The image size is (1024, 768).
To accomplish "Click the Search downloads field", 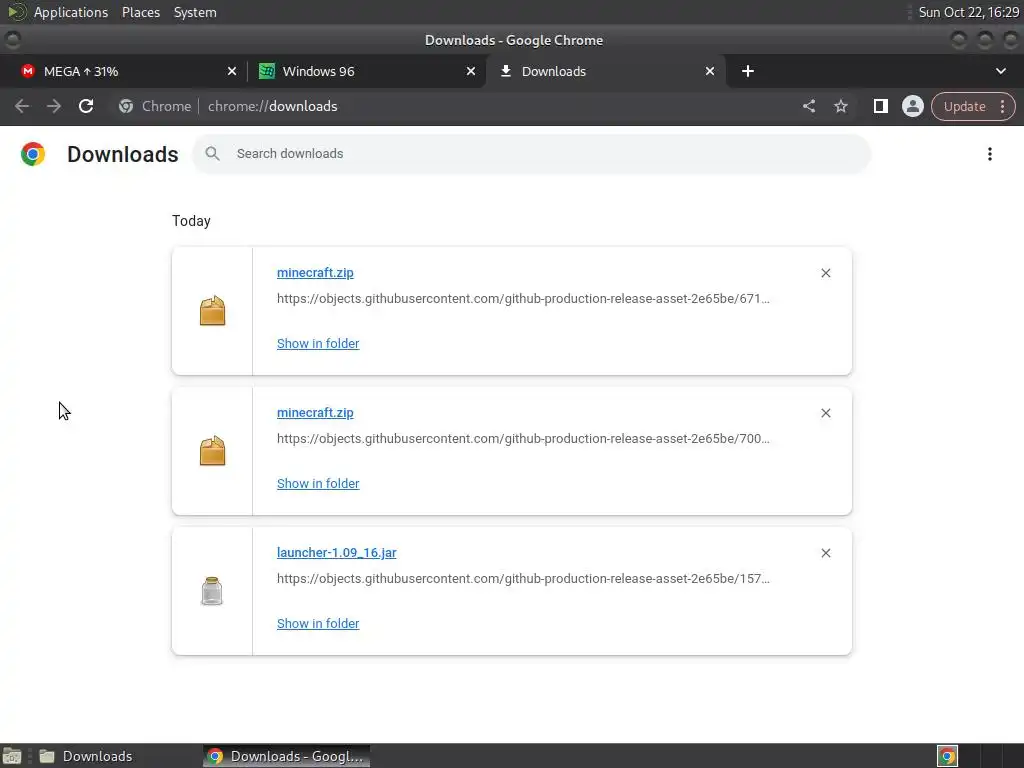I will pos(532,154).
